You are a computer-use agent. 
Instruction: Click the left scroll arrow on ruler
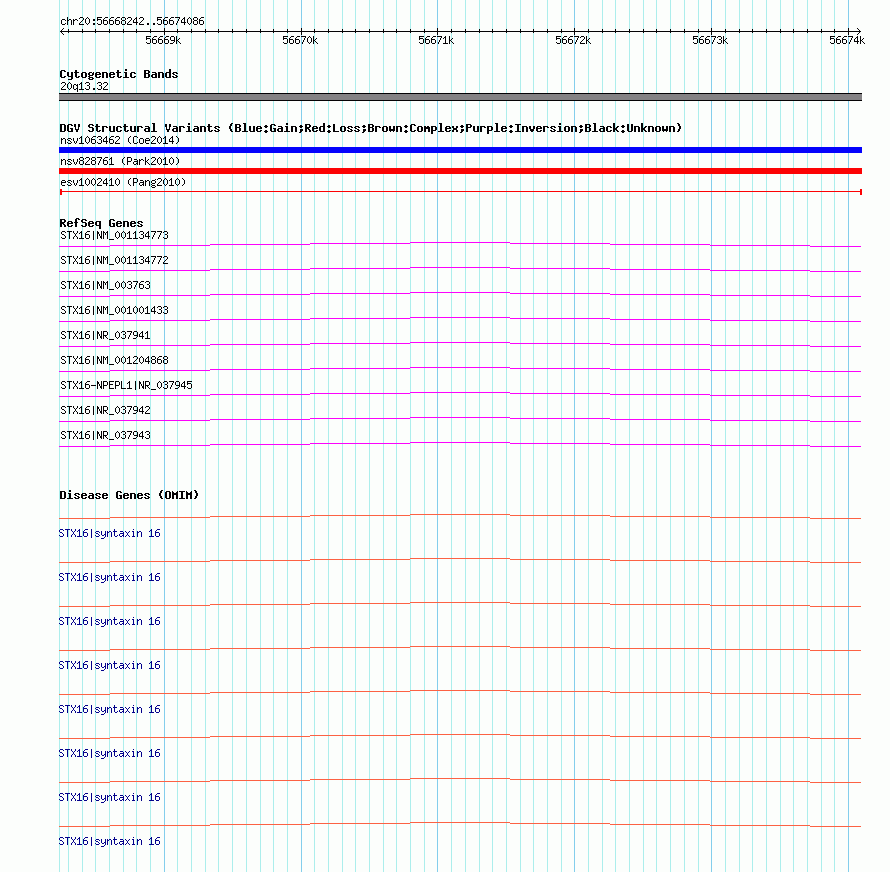[x=62, y=32]
